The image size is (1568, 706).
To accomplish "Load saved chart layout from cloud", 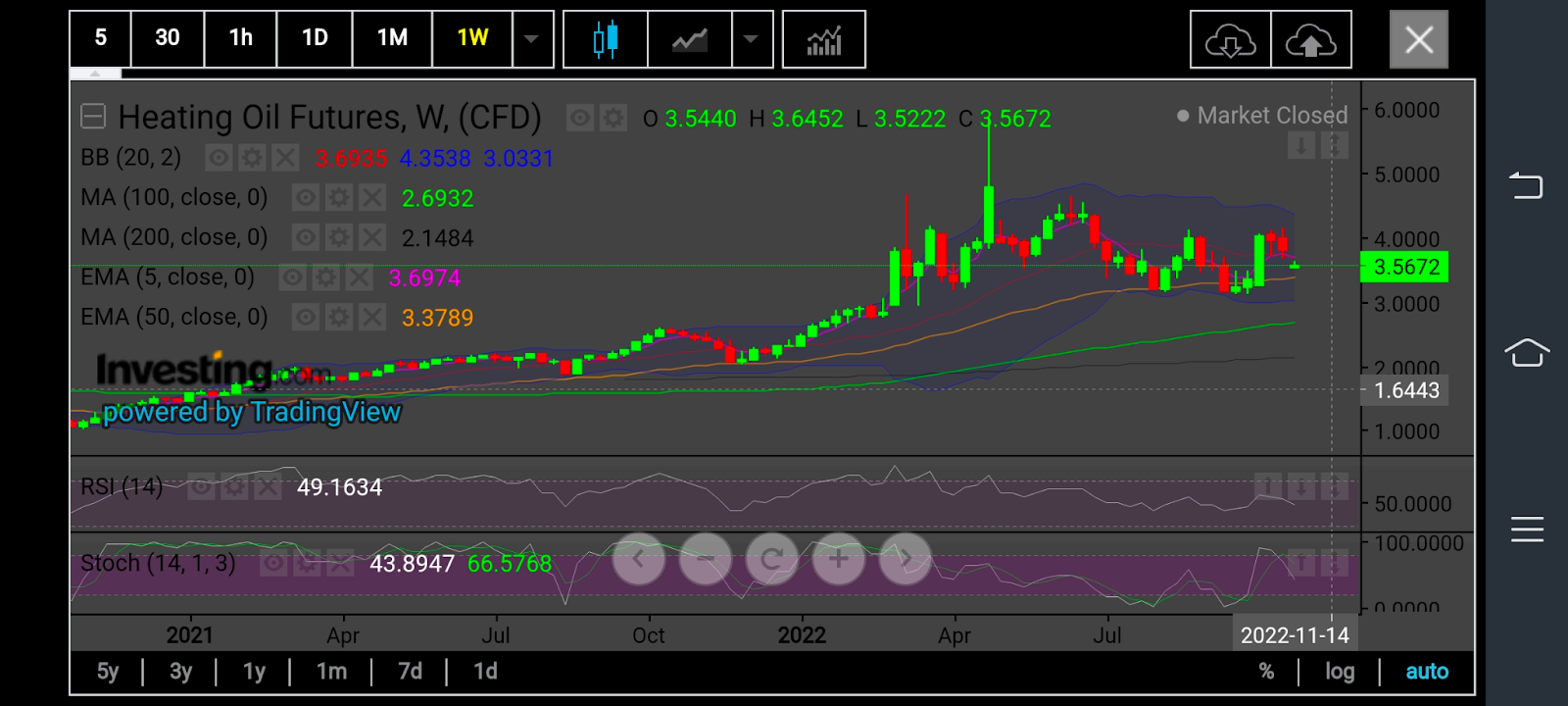I will 1231,40.
